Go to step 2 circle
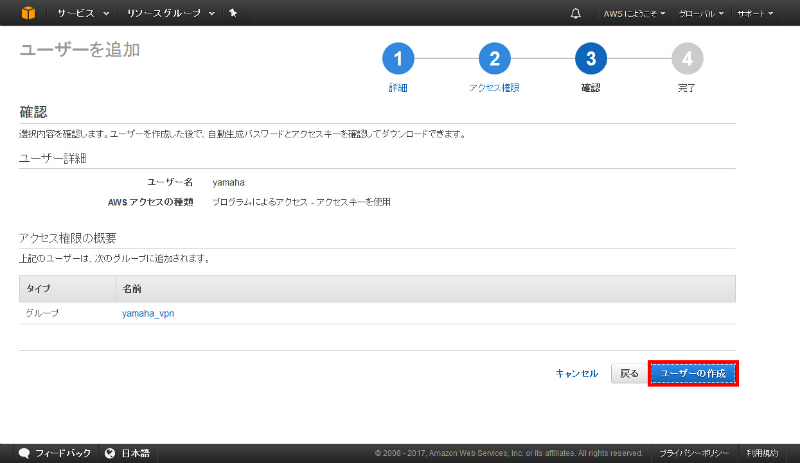The width and height of the screenshot is (800, 463). click(x=494, y=58)
